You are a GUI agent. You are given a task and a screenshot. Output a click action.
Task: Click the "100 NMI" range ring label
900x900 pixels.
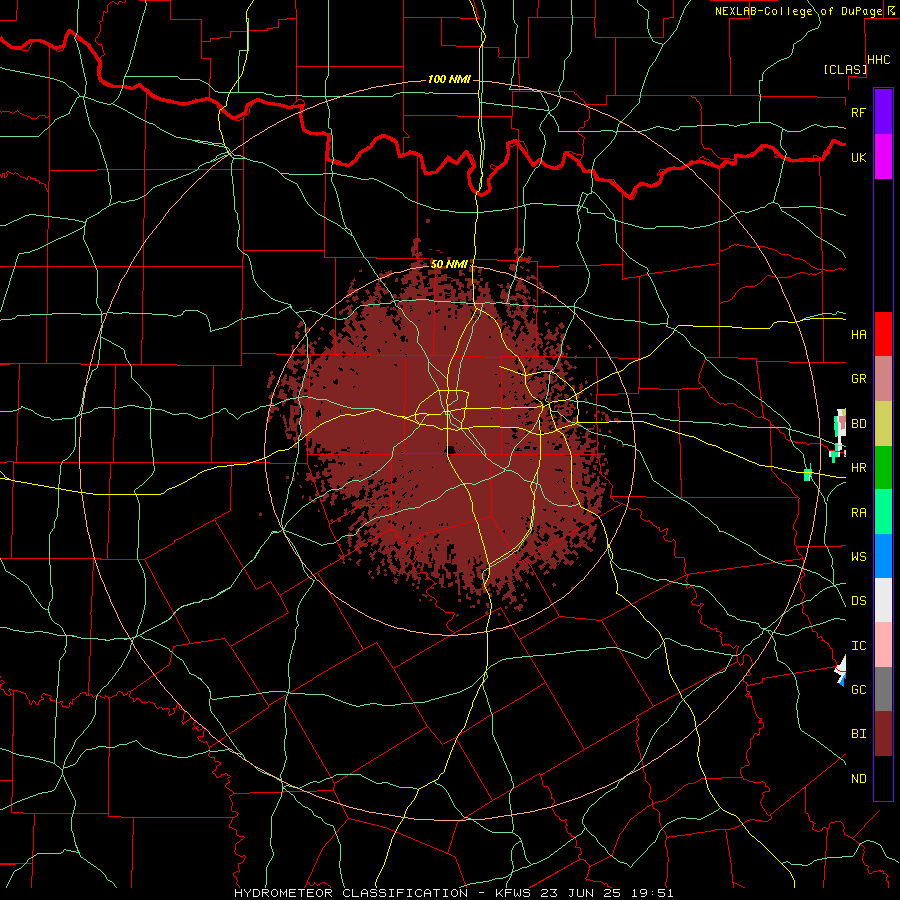click(449, 79)
